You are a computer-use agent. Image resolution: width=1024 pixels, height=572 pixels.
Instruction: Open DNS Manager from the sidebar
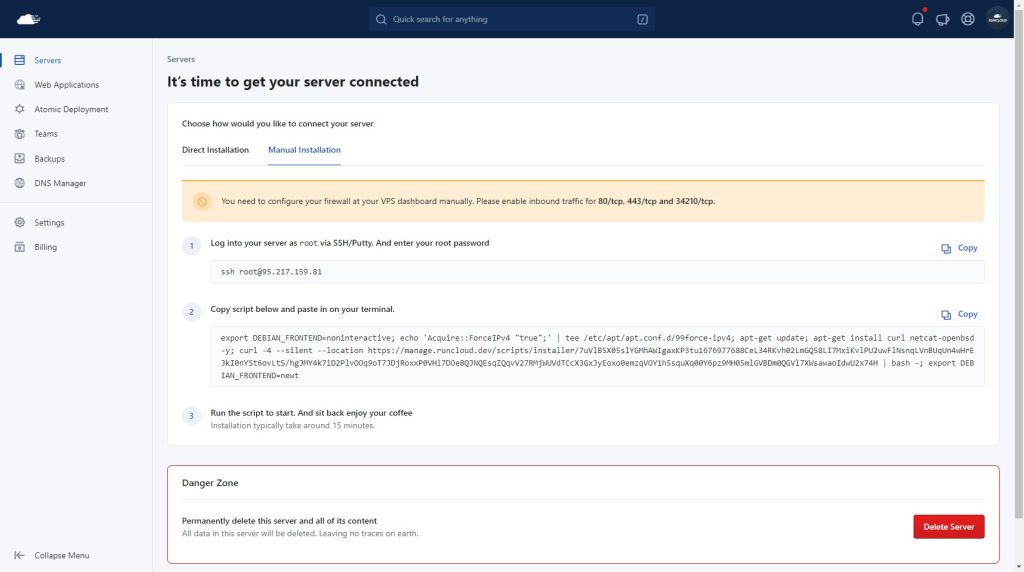point(60,183)
